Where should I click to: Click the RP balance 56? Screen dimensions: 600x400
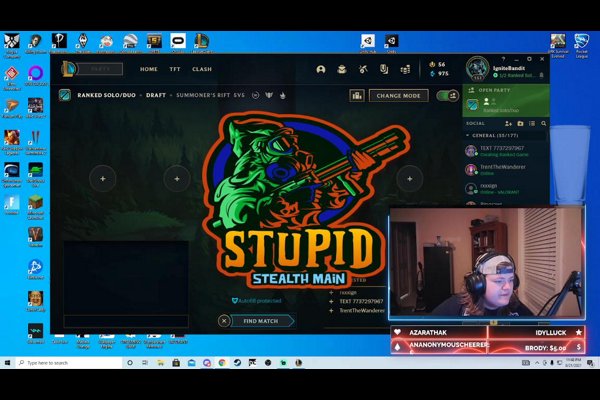[x=438, y=64]
